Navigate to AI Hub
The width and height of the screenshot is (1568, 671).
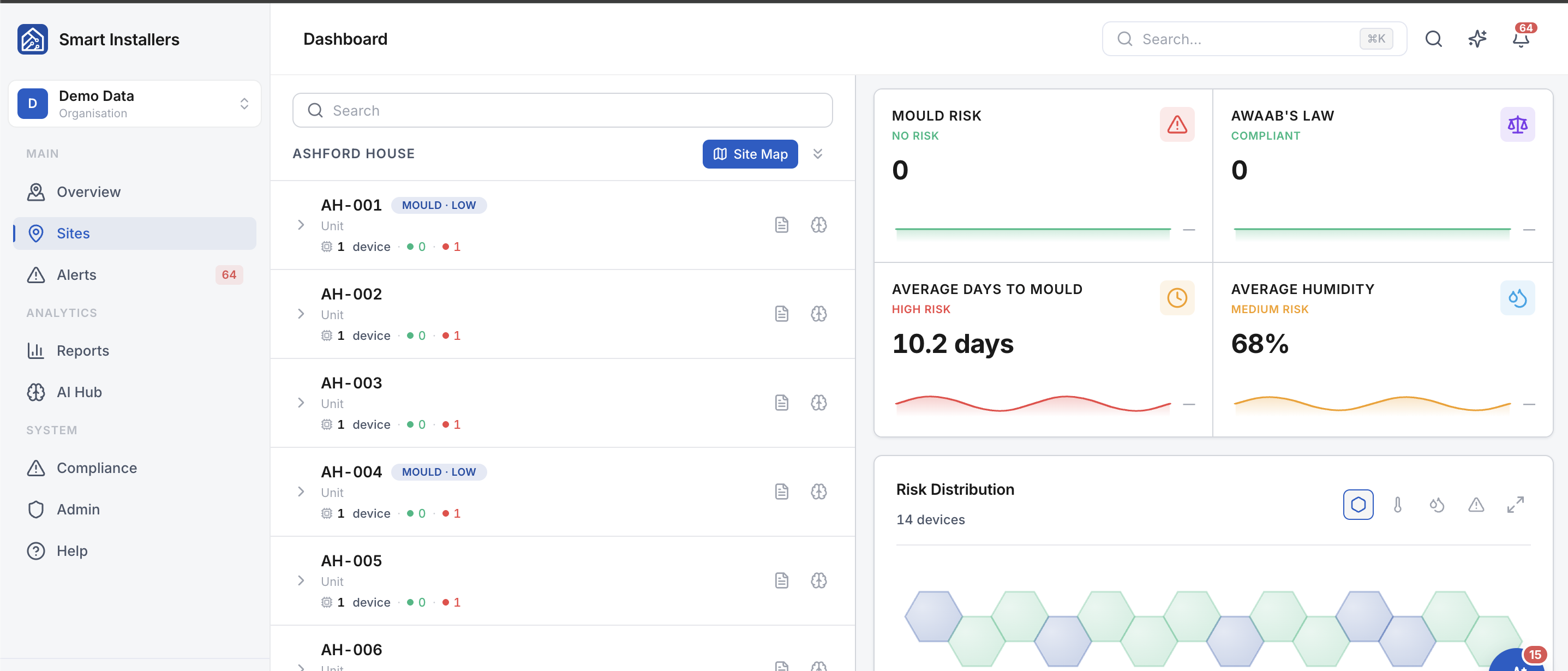click(x=135, y=392)
